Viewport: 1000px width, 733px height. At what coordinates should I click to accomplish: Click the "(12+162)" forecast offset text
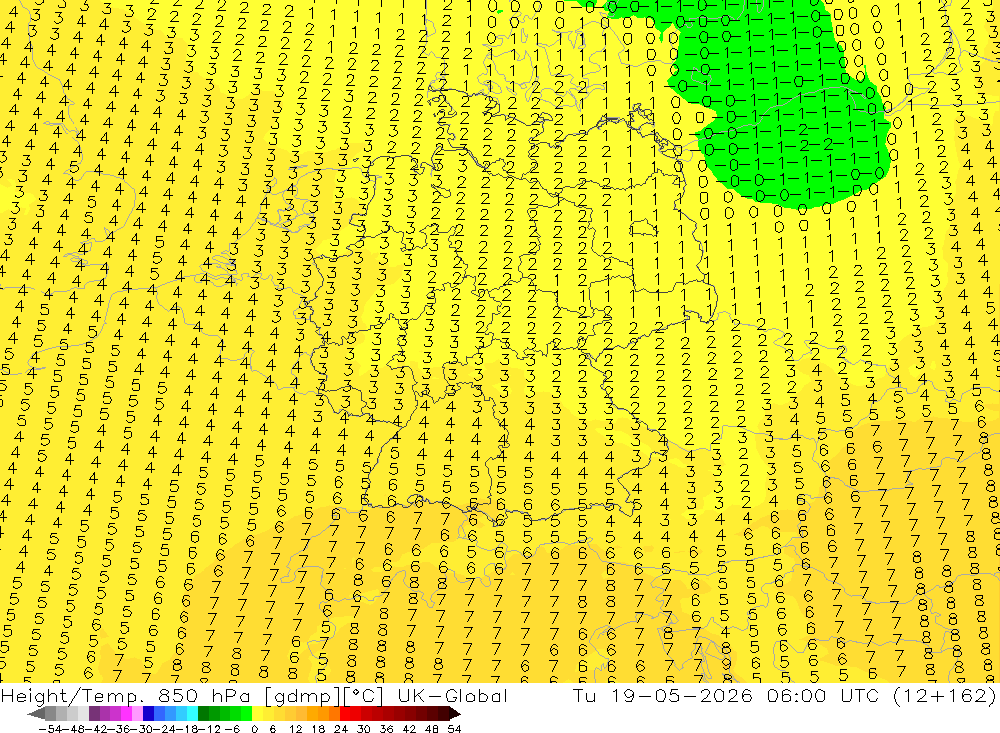click(x=943, y=696)
